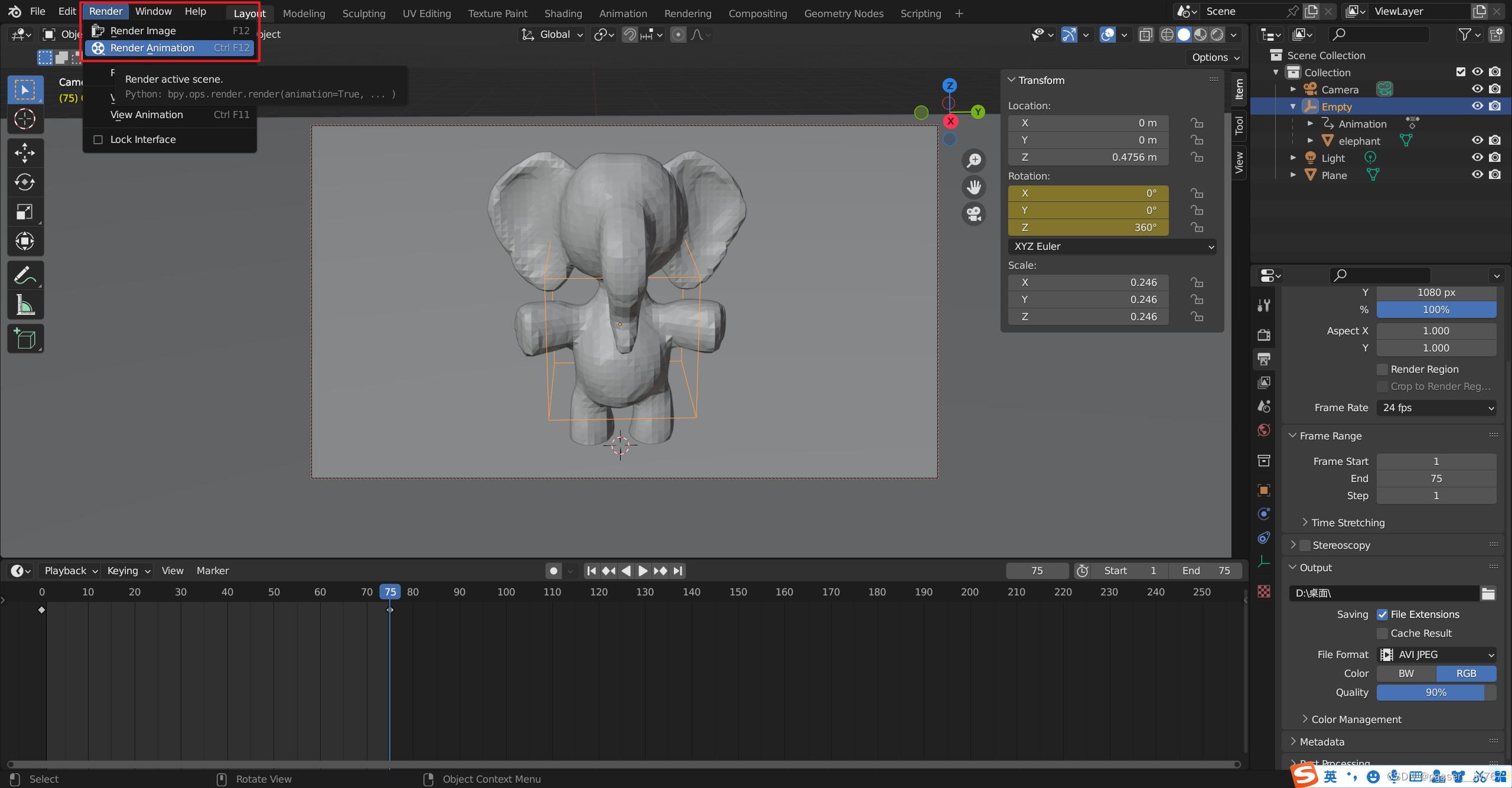The image size is (1512, 788).
Task: Toggle camera view gizmo button
Action: (x=974, y=213)
